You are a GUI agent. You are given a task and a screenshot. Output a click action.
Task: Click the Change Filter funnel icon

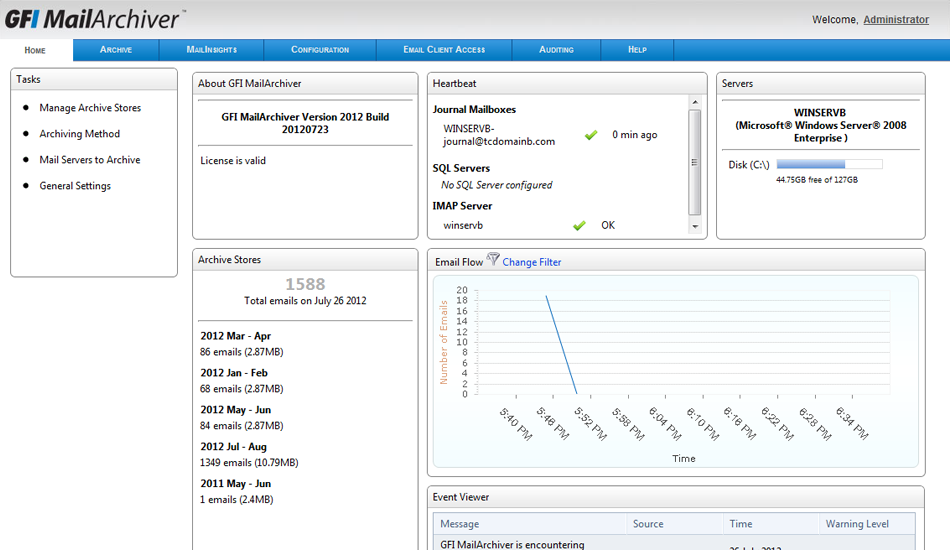[493, 259]
